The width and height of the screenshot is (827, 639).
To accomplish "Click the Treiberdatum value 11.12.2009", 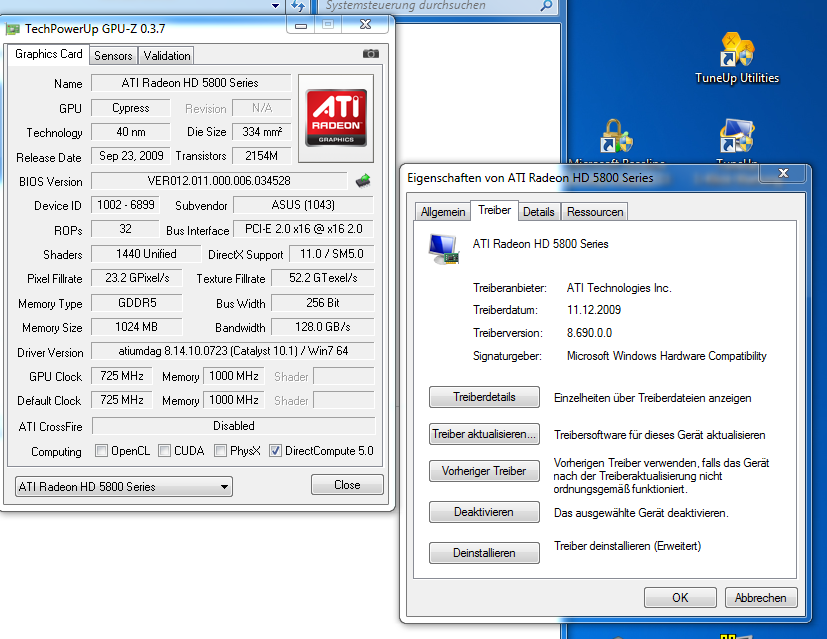I will [x=594, y=310].
